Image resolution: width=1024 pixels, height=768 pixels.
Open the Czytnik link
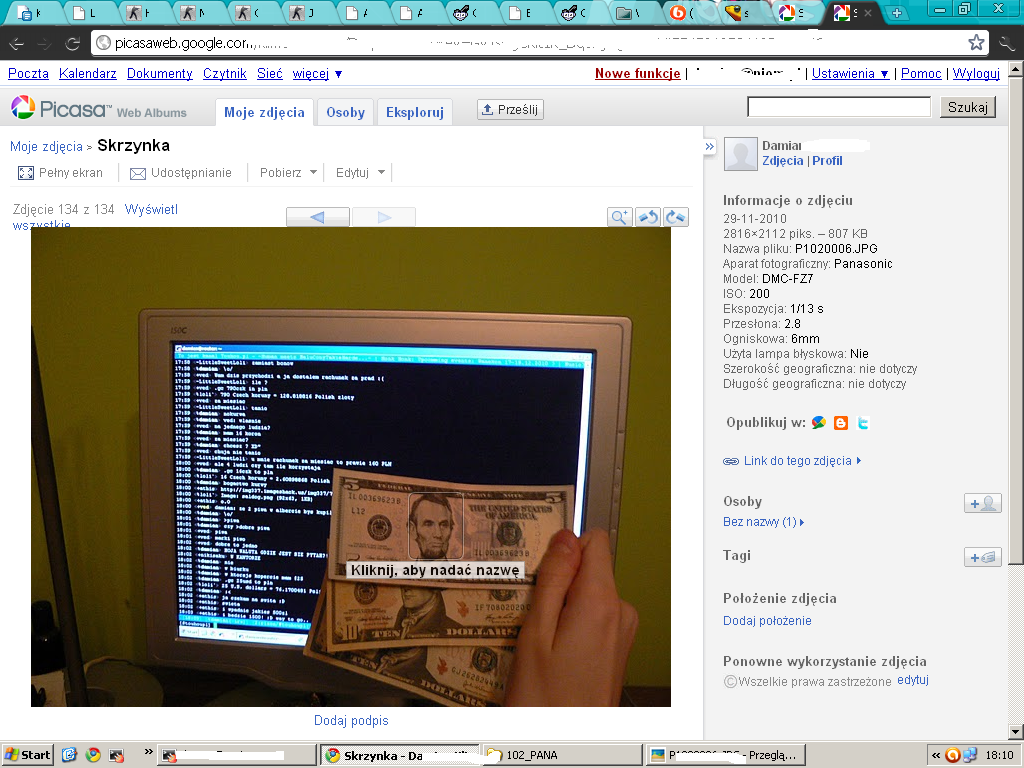[x=225, y=74]
